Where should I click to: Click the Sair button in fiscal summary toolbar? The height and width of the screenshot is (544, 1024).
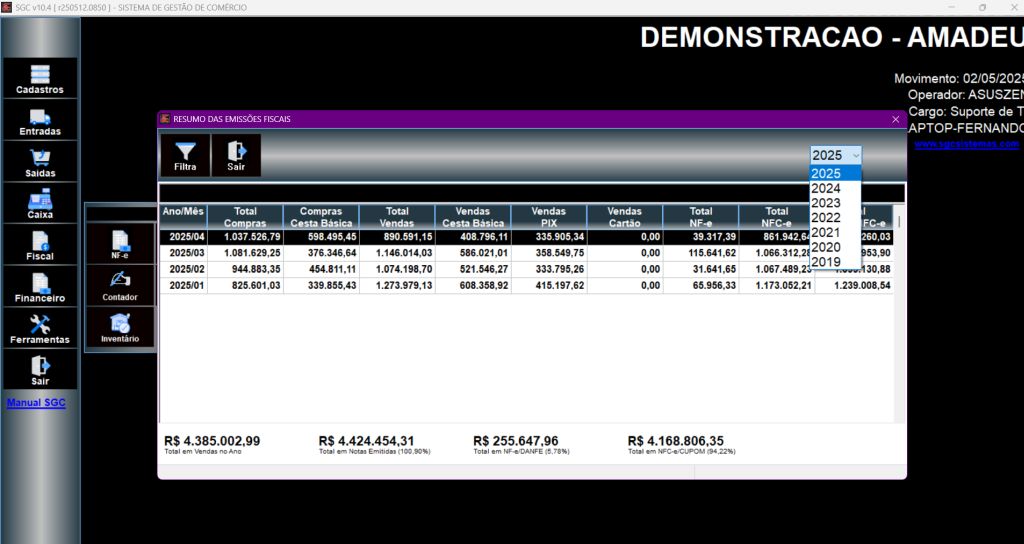[236, 155]
